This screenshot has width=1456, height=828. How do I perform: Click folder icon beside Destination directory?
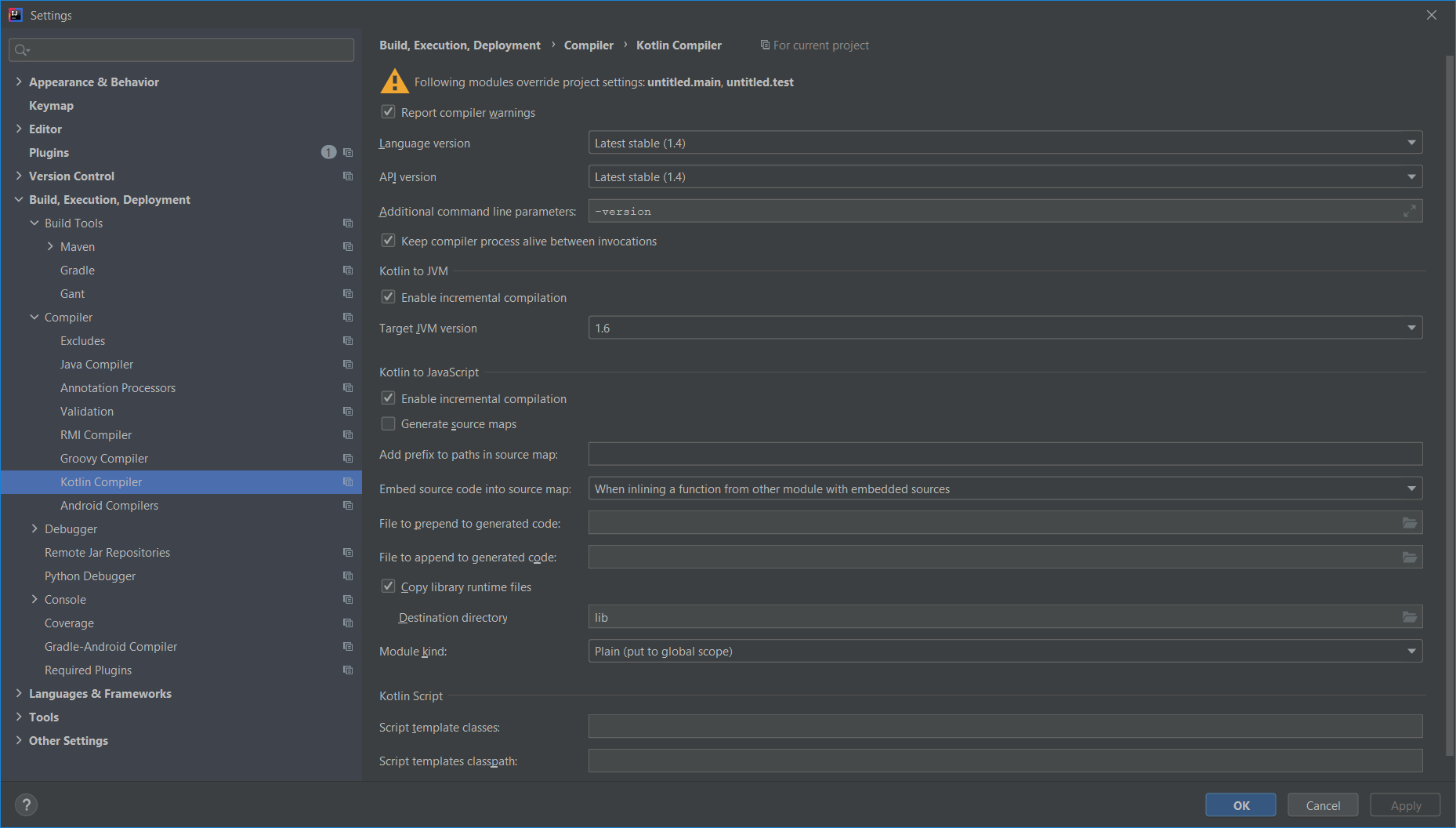click(1409, 617)
